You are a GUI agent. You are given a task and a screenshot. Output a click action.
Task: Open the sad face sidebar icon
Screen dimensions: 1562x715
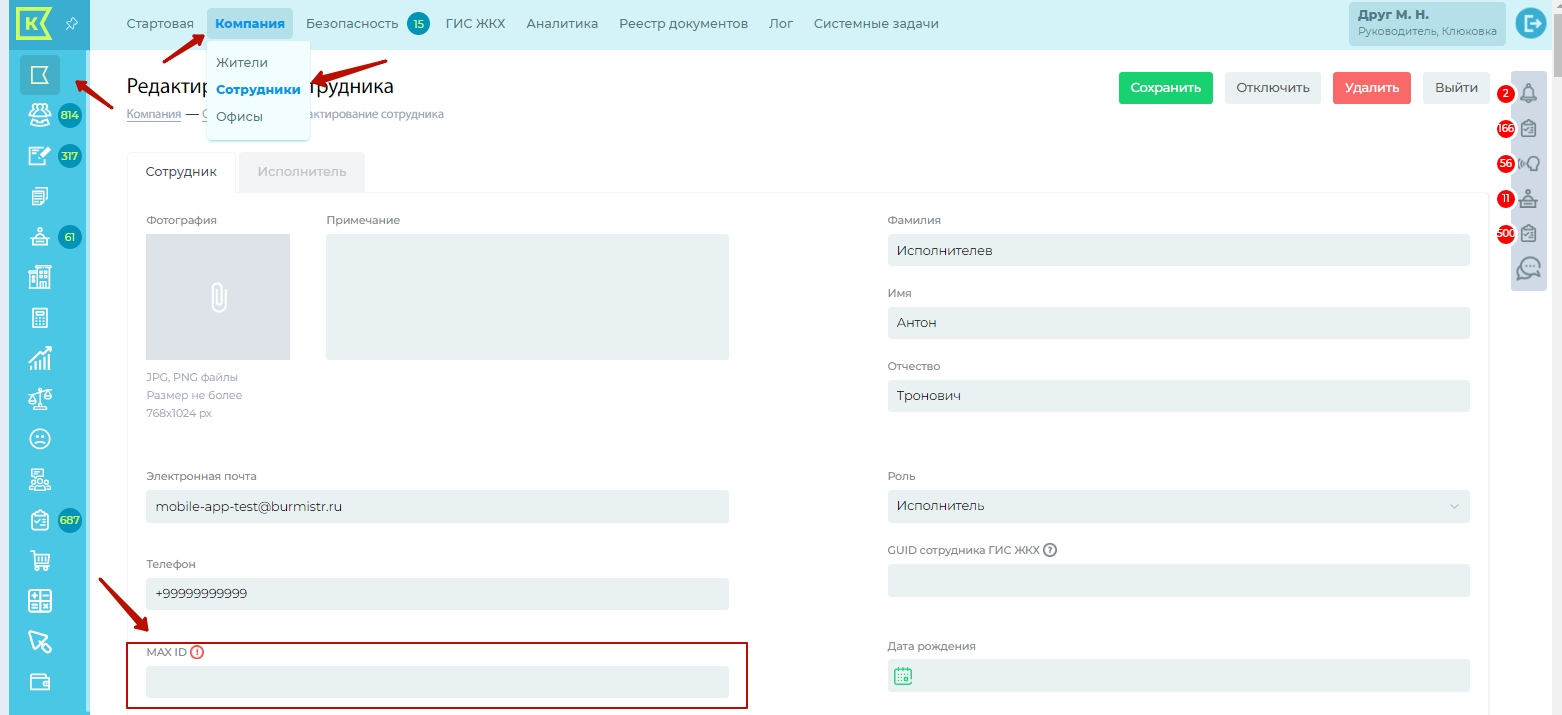pyautogui.click(x=40, y=439)
